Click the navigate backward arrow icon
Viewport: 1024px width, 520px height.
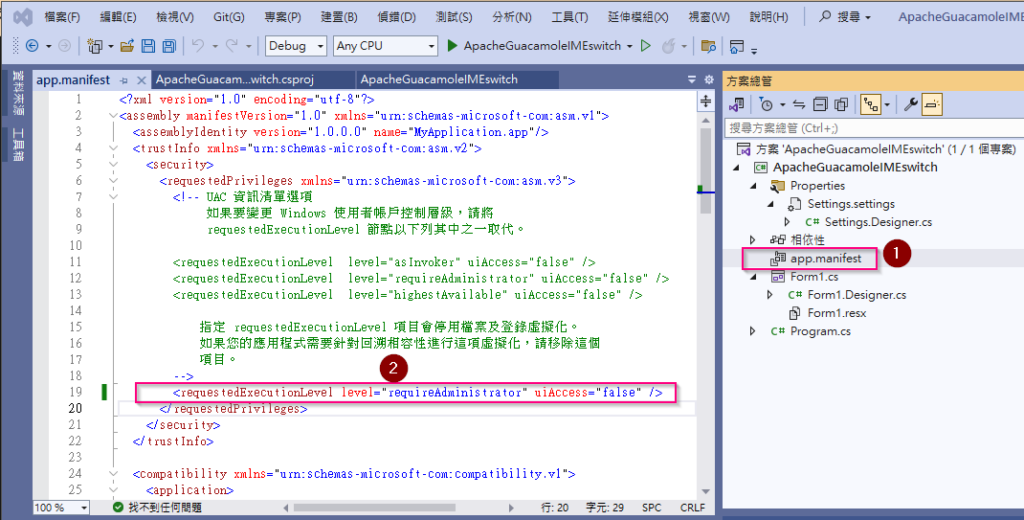click(x=31, y=46)
